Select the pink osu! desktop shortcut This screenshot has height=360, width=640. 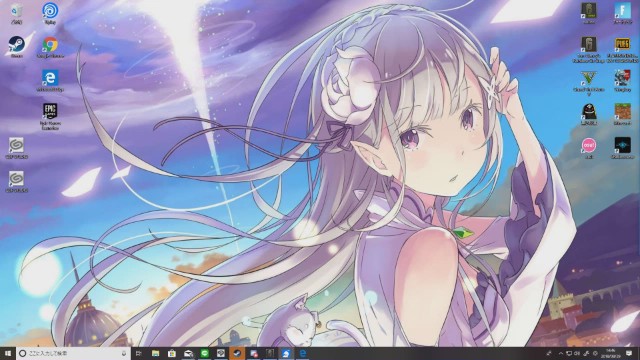(589, 147)
